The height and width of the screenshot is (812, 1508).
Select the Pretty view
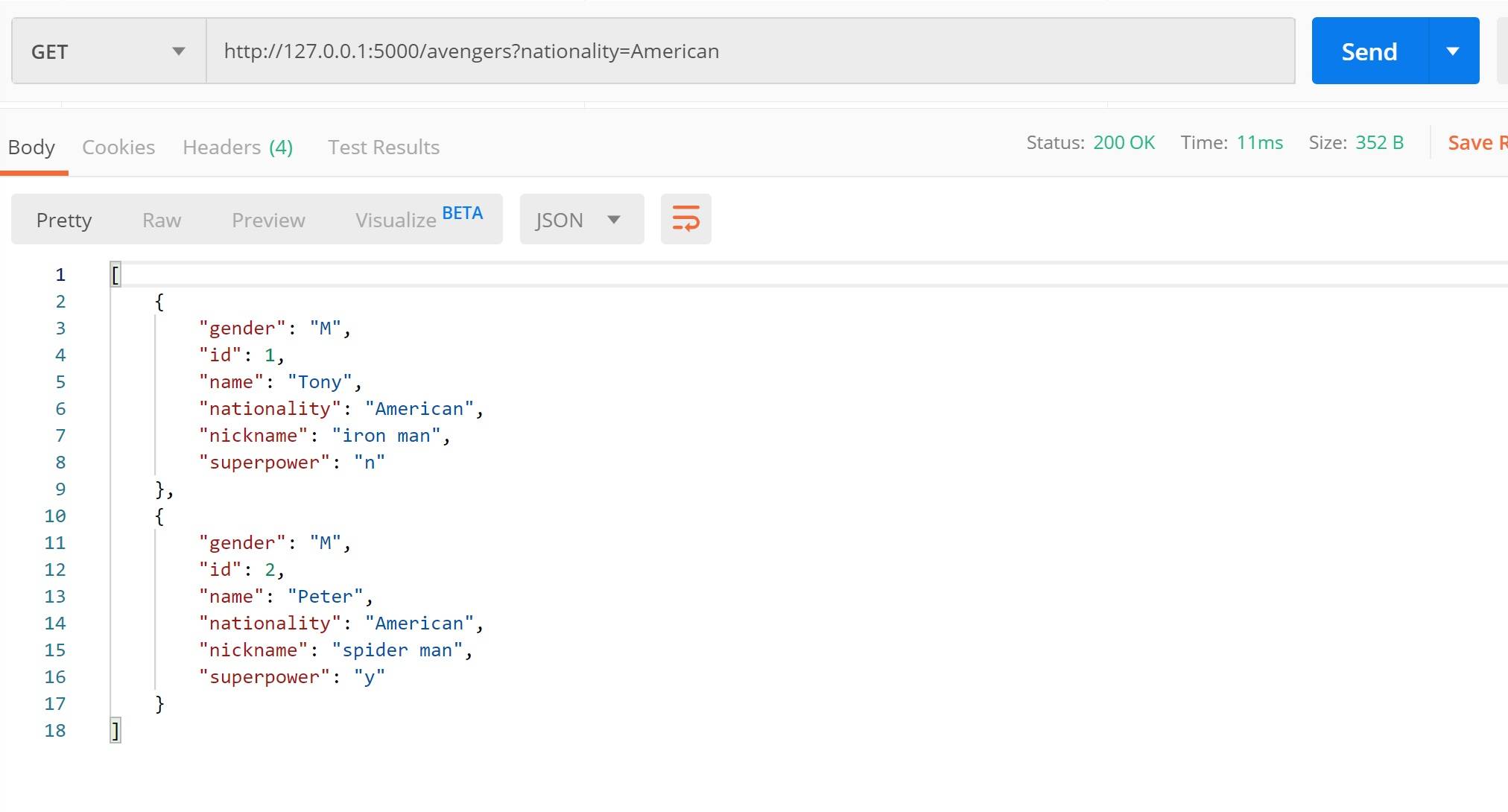point(64,220)
